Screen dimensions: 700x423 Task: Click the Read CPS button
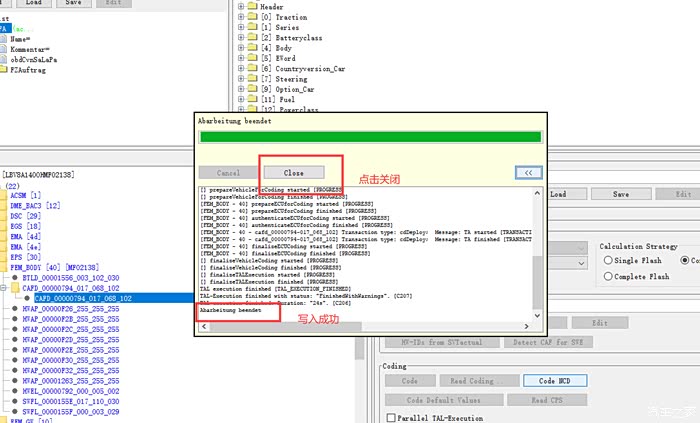click(547, 400)
